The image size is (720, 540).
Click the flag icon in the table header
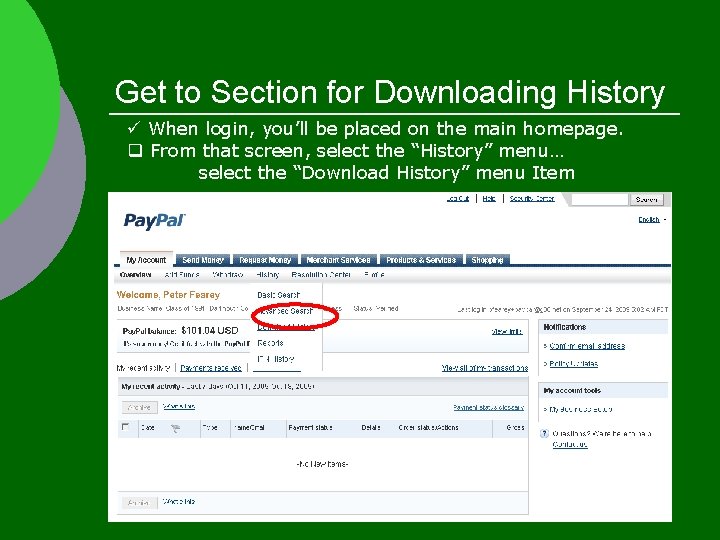[x=175, y=429]
